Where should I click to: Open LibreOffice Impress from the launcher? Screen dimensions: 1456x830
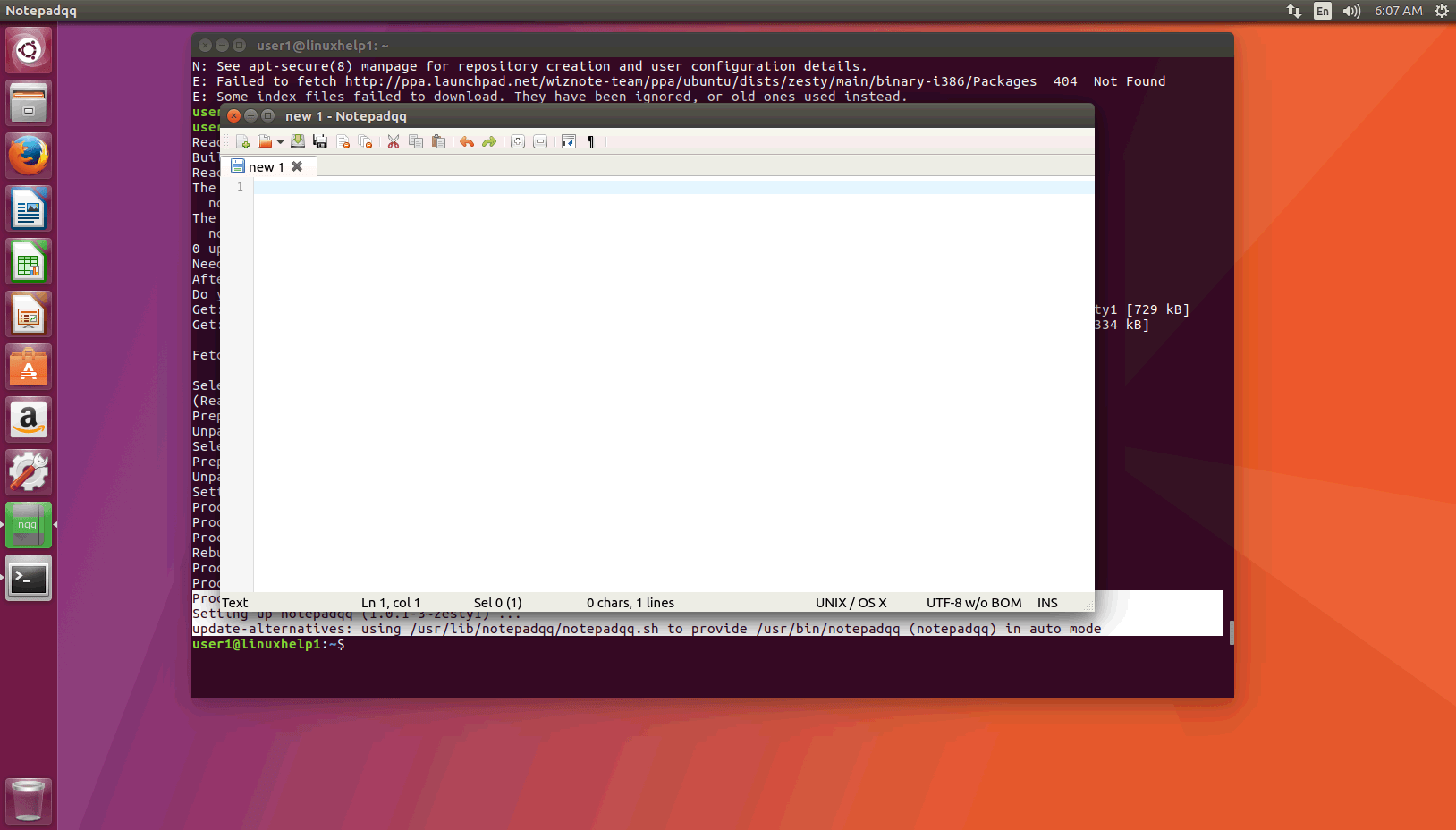tap(29, 314)
